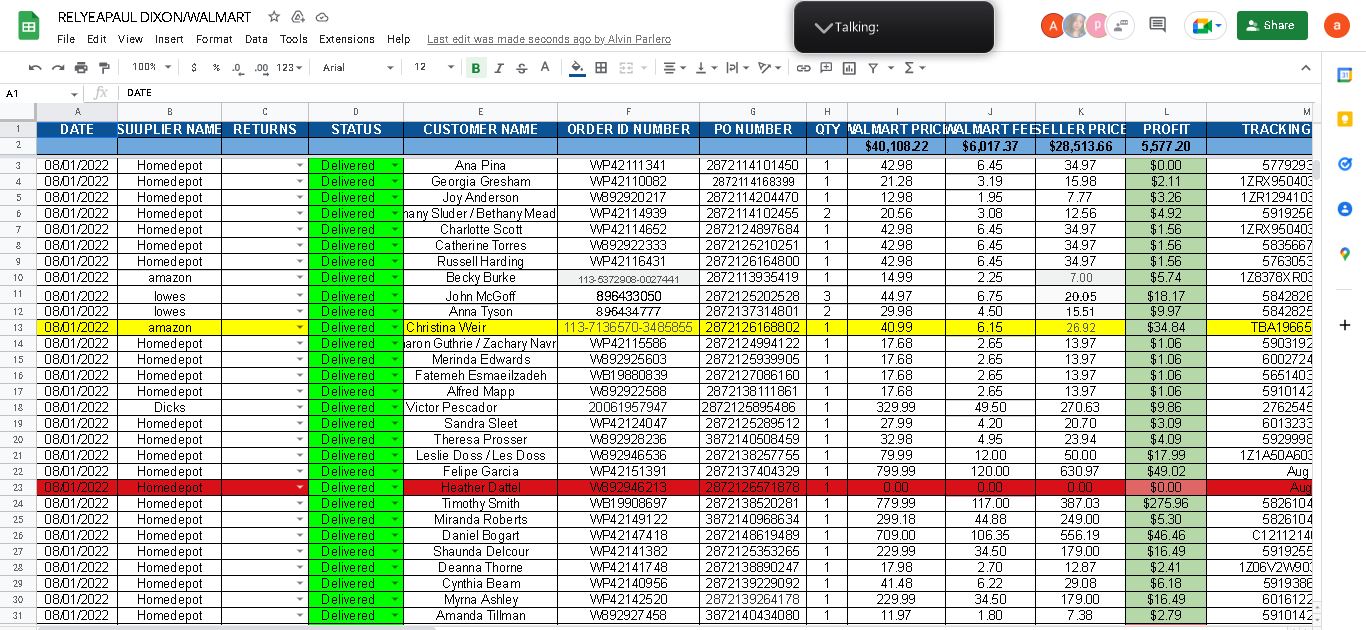Toggle strikethrough formatting

(x=522, y=67)
